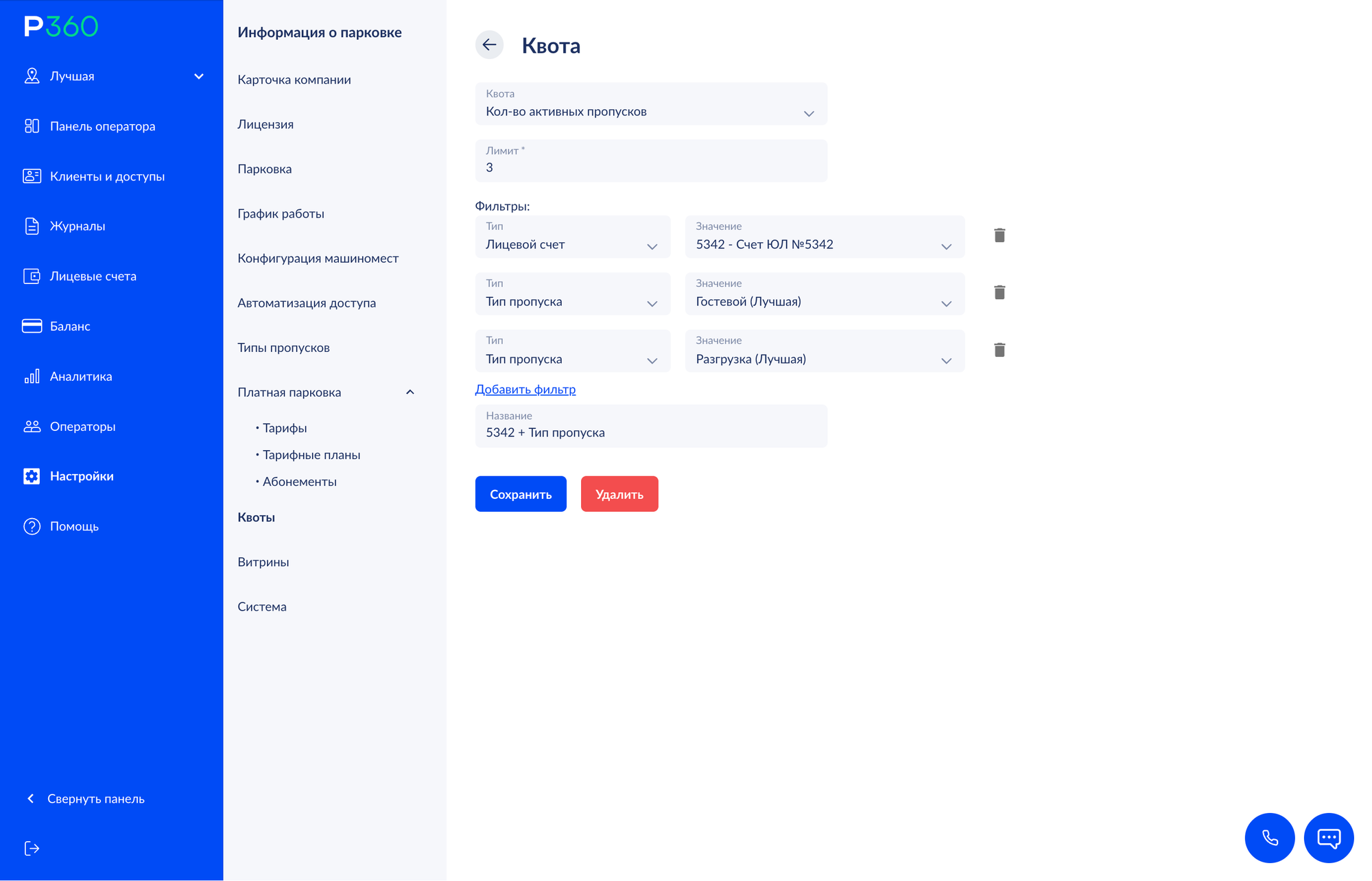The image size is (1372, 881).
Task: Open the Витрины settings page
Action: point(263,562)
